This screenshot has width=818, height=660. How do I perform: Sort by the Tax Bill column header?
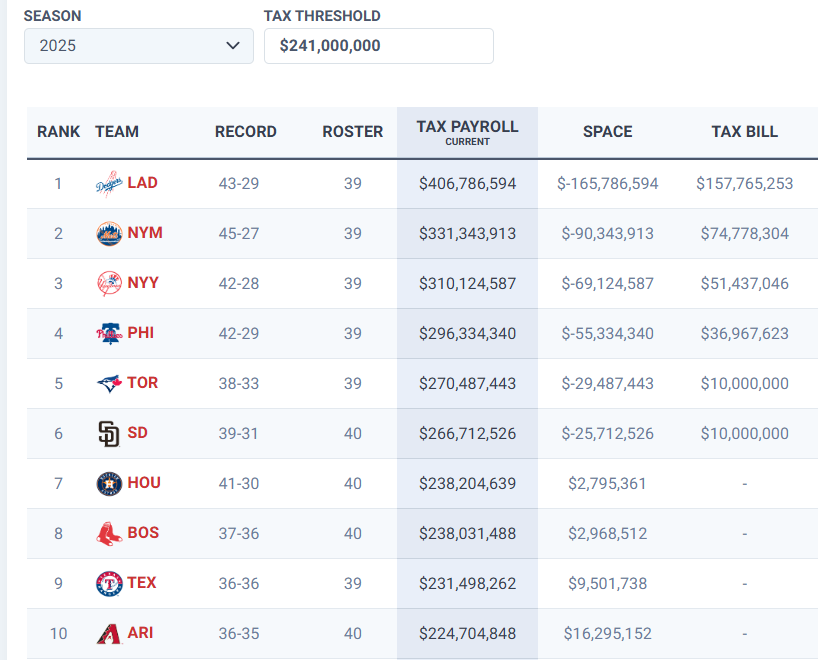pyautogui.click(x=744, y=132)
